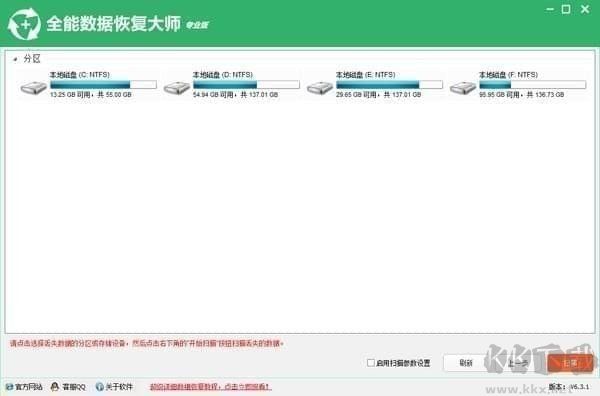Open the official website (官方网站) icon

pos(10,387)
